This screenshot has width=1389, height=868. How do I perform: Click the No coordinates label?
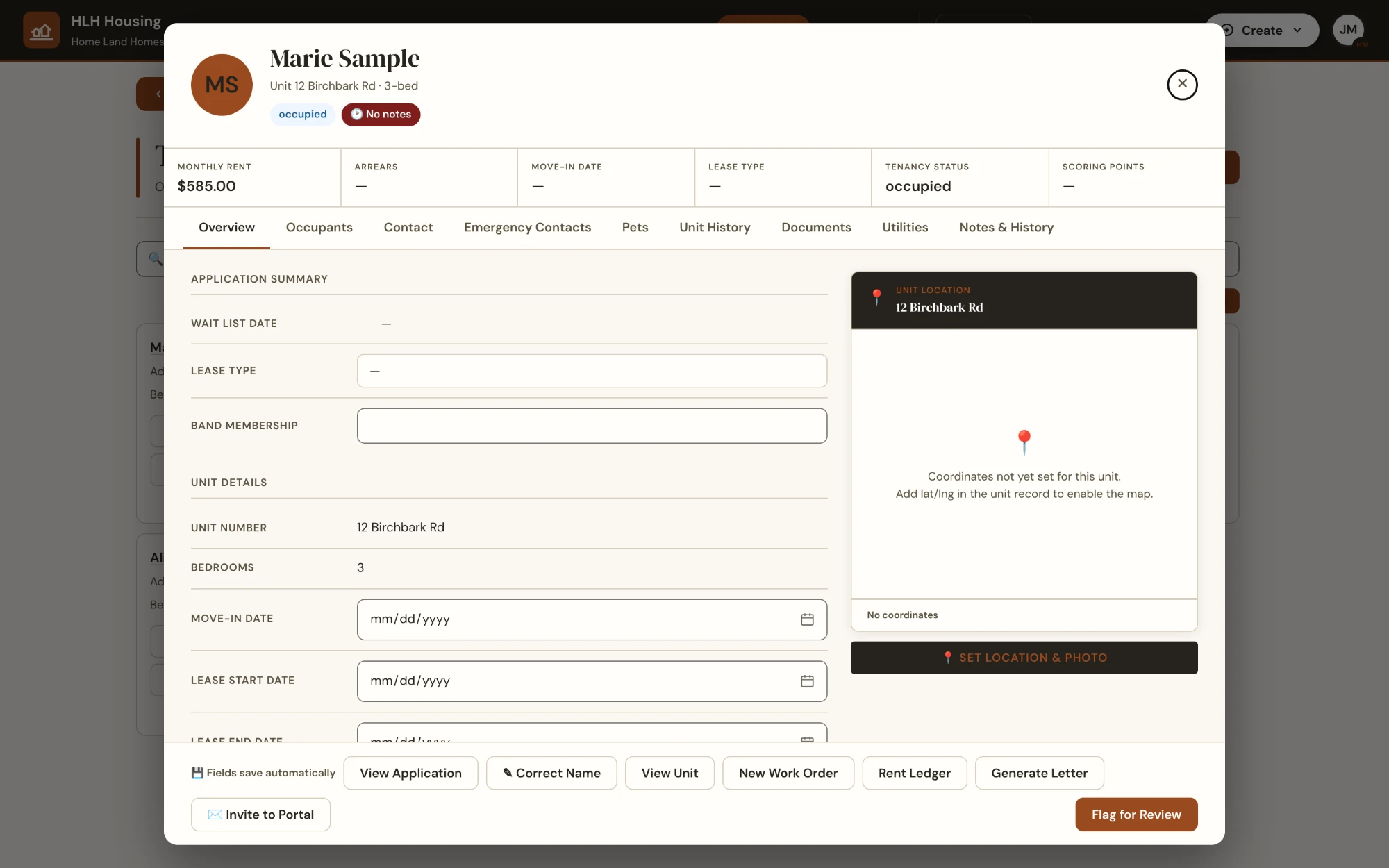click(x=902, y=615)
